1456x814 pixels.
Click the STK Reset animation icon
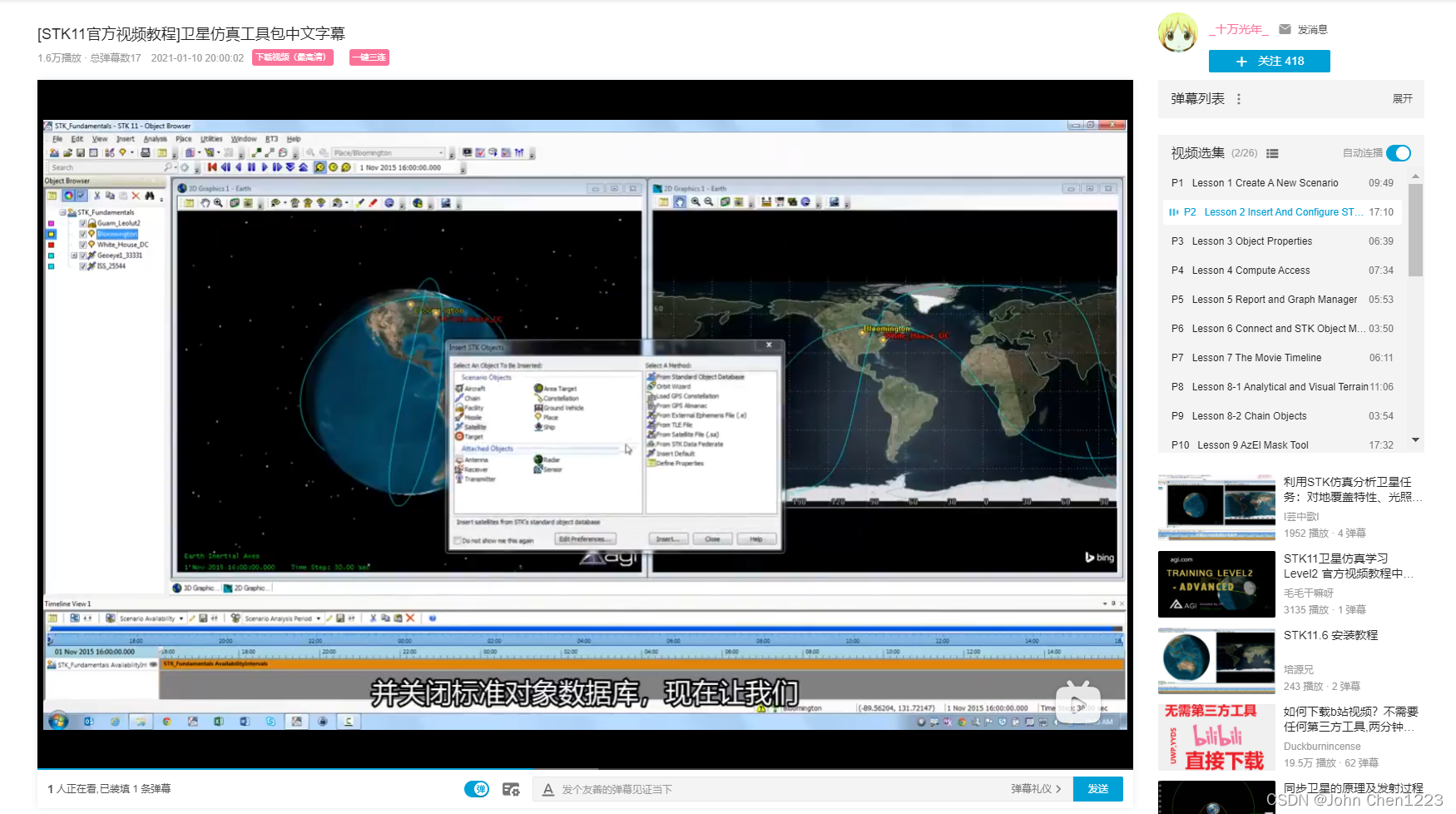pyautogui.click(x=212, y=167)
